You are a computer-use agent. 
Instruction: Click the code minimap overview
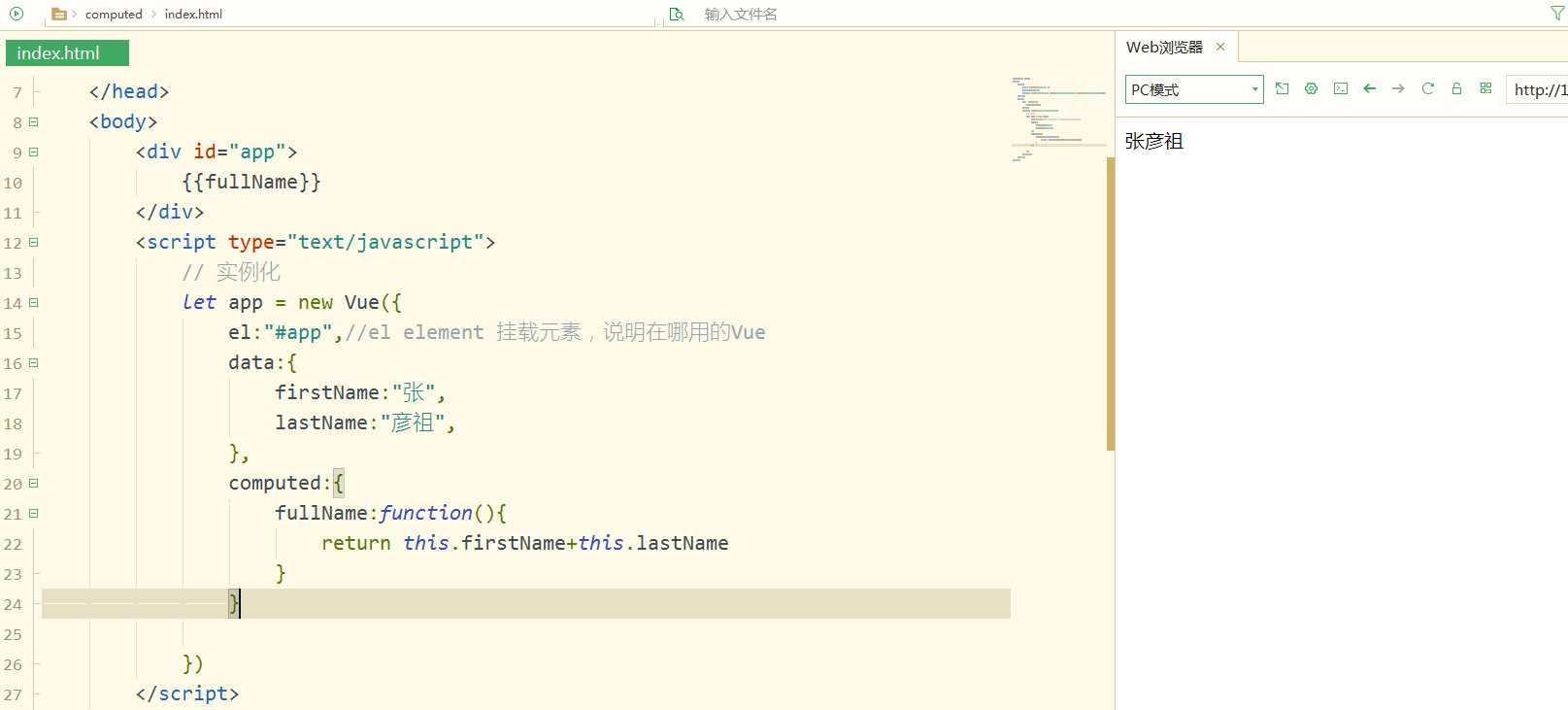1058,118
